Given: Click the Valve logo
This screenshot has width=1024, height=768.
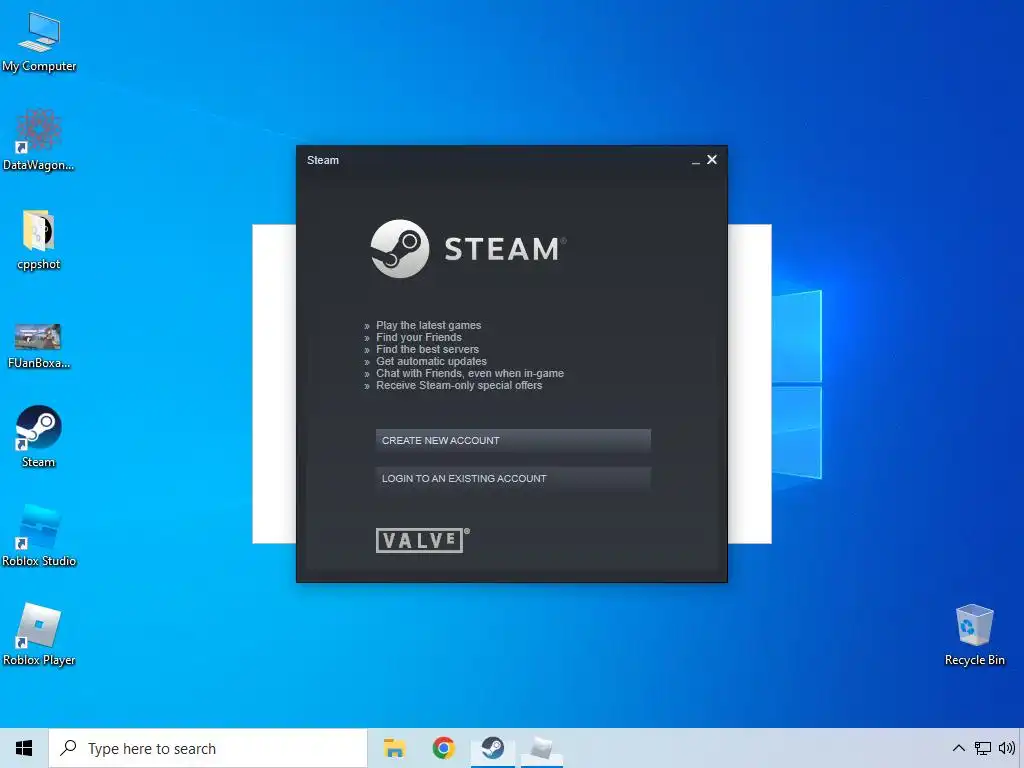Looking at the screenshot, I should pyautogui.click(x=422, y=540).
